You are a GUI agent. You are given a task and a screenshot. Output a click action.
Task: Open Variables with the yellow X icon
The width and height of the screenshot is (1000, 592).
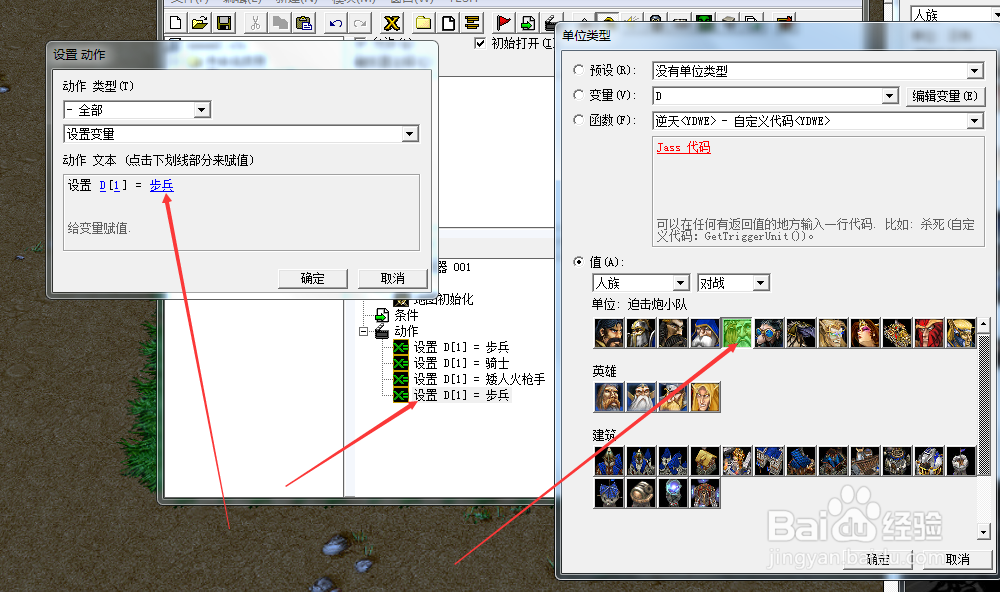click(392, 24)
